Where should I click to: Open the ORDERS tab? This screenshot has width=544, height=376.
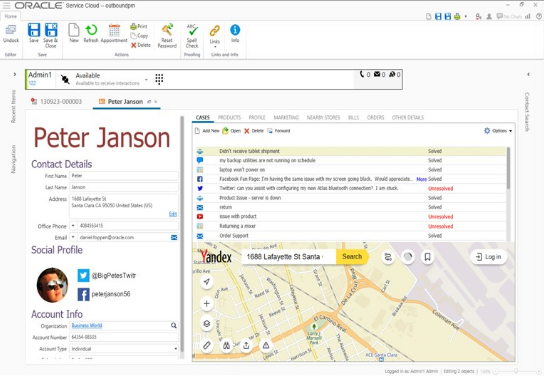click(375, 118)
